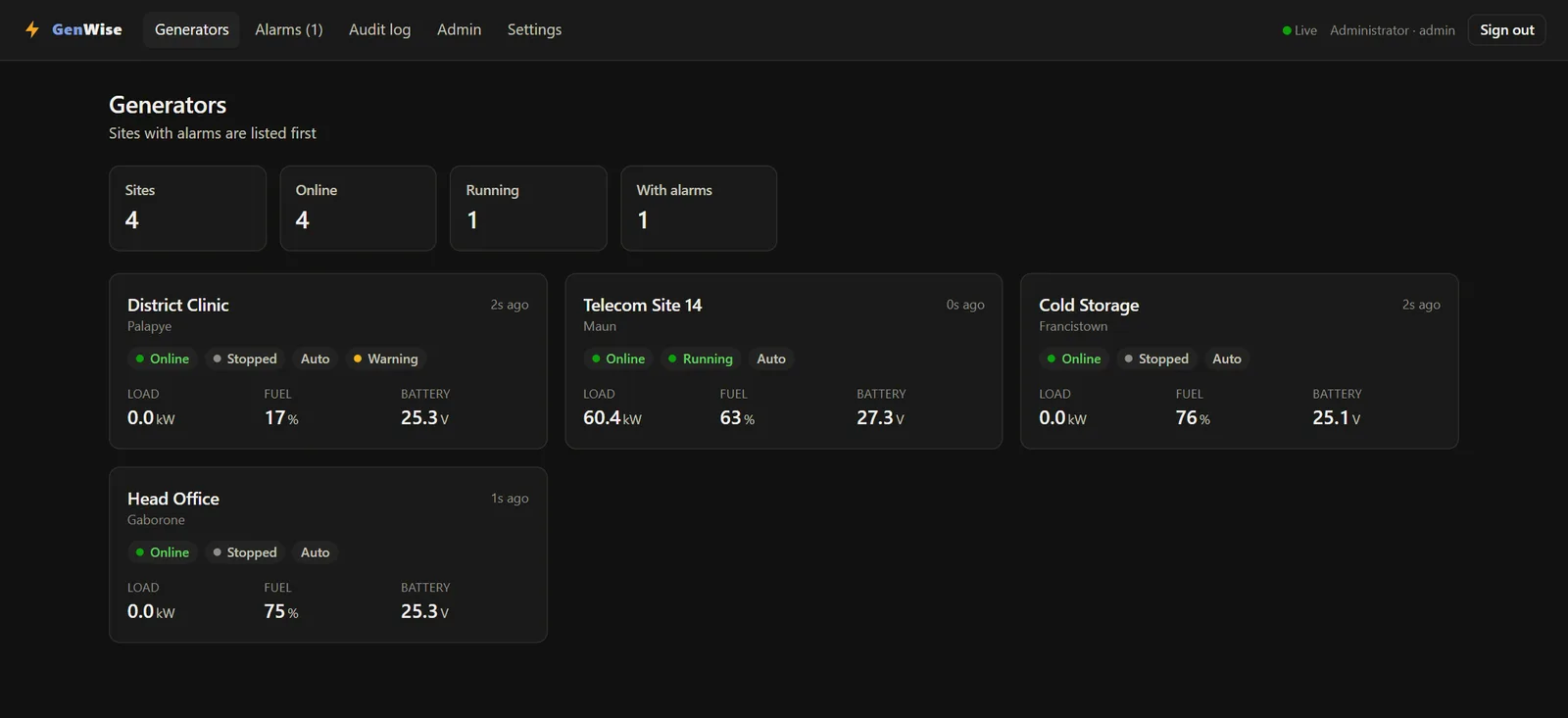1568x718 pixels.
Task: Click the Gaborone location text
Action: 156,521
